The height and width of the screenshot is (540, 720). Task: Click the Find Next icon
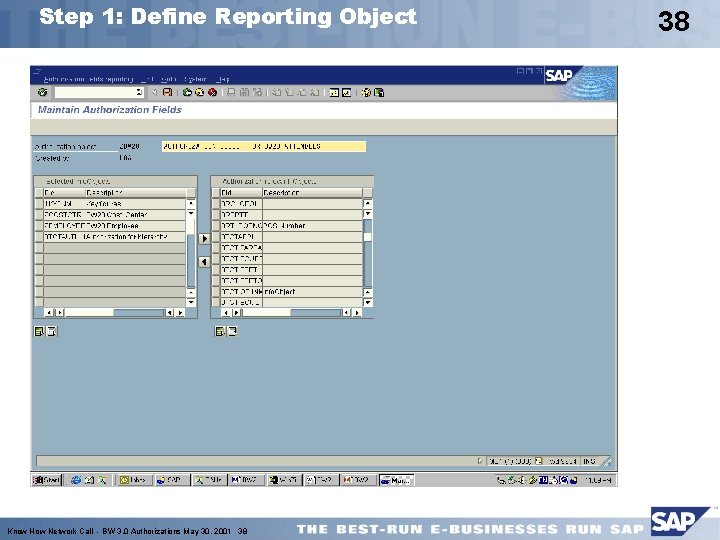click(257, 92)
